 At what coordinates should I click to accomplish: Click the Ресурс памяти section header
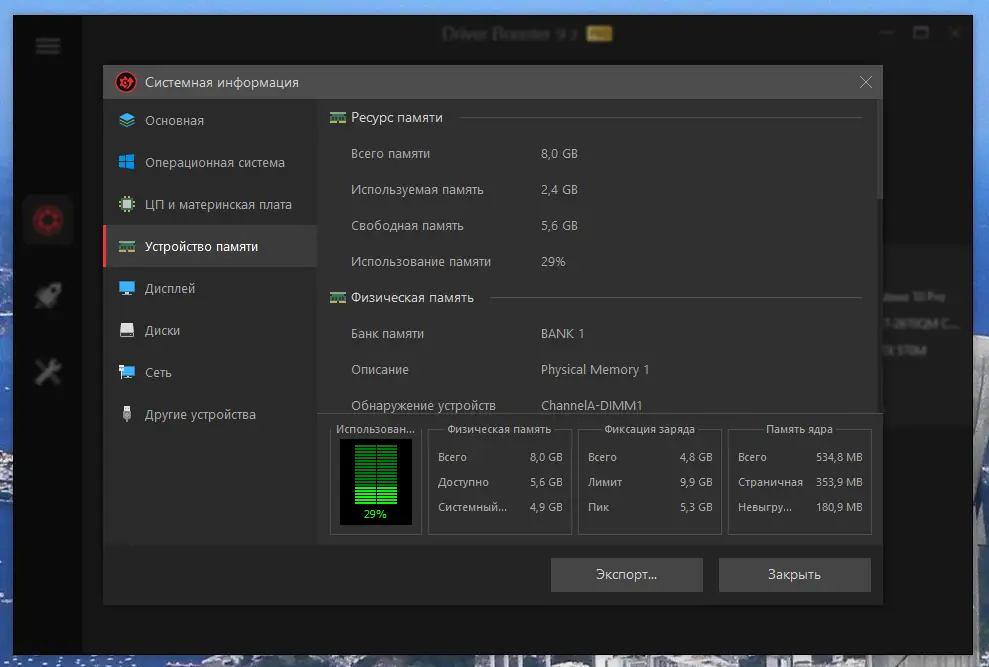point(396,118)
